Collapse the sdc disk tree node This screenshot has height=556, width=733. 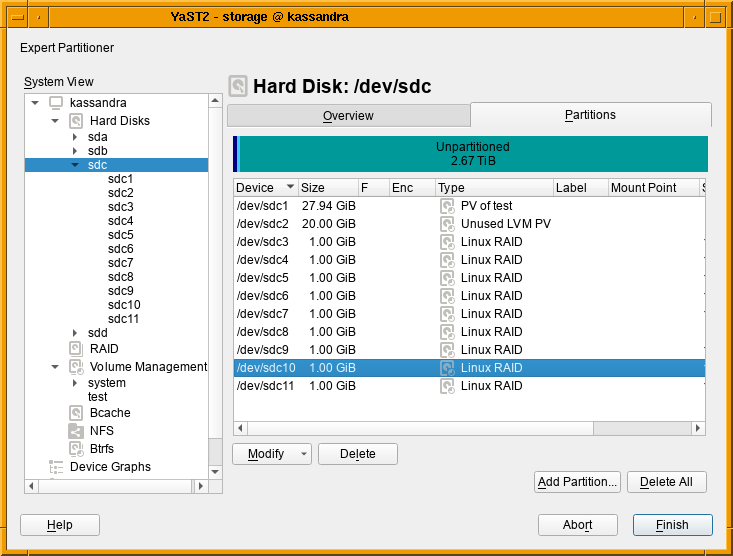pyautogui.click(x=74, y=165)
